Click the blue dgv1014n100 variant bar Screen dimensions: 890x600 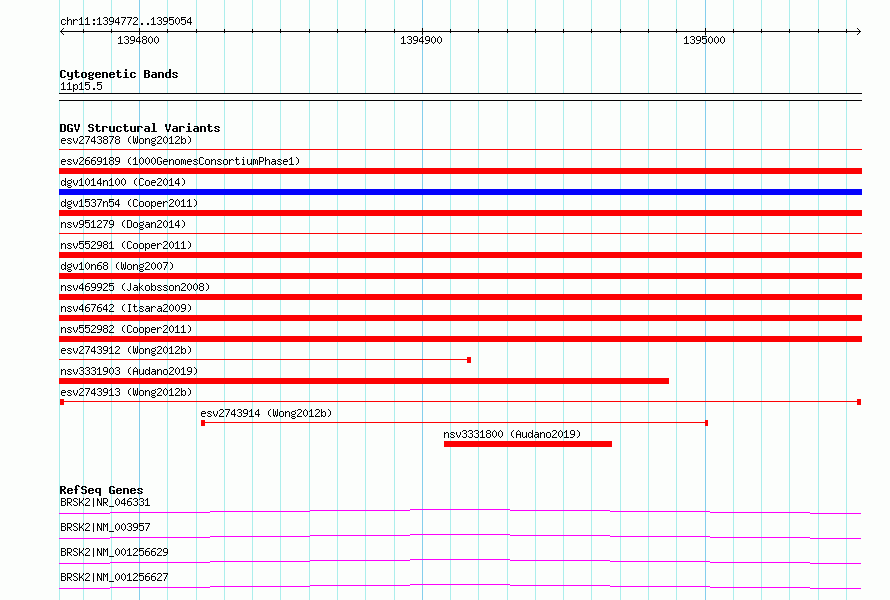pyautogui.click(x=460, y=192)
